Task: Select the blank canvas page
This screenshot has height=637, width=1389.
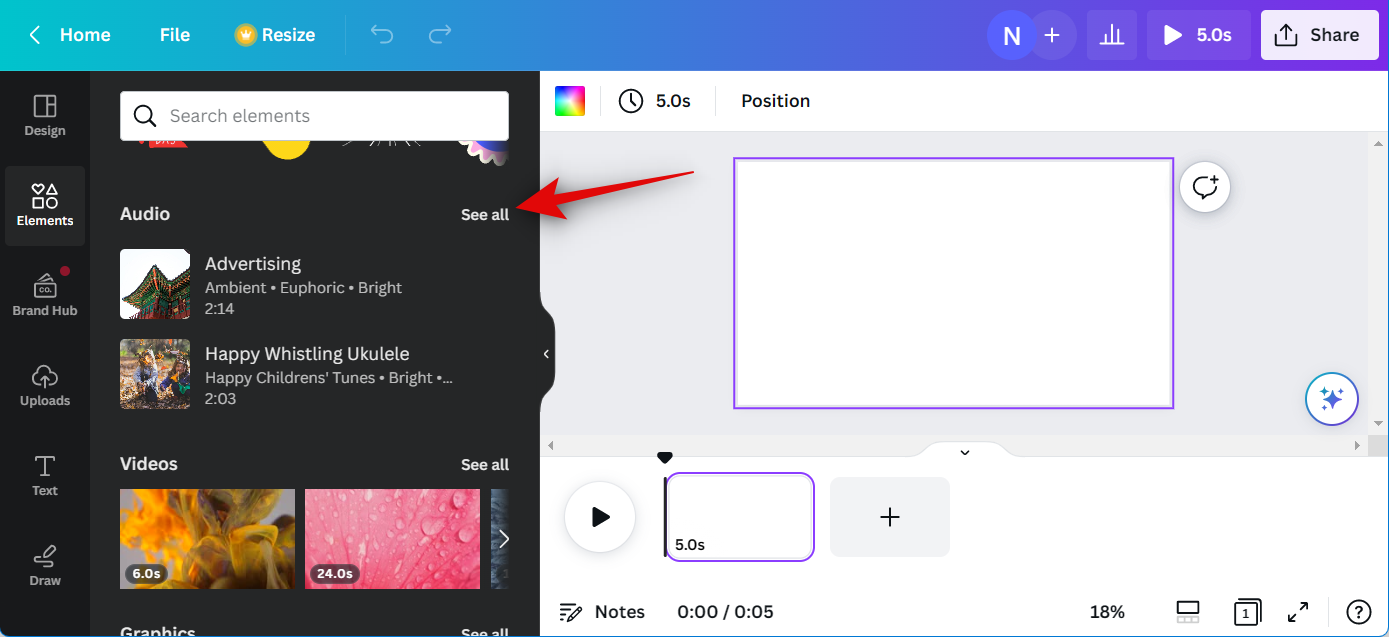Action: [x=953, y=283]
